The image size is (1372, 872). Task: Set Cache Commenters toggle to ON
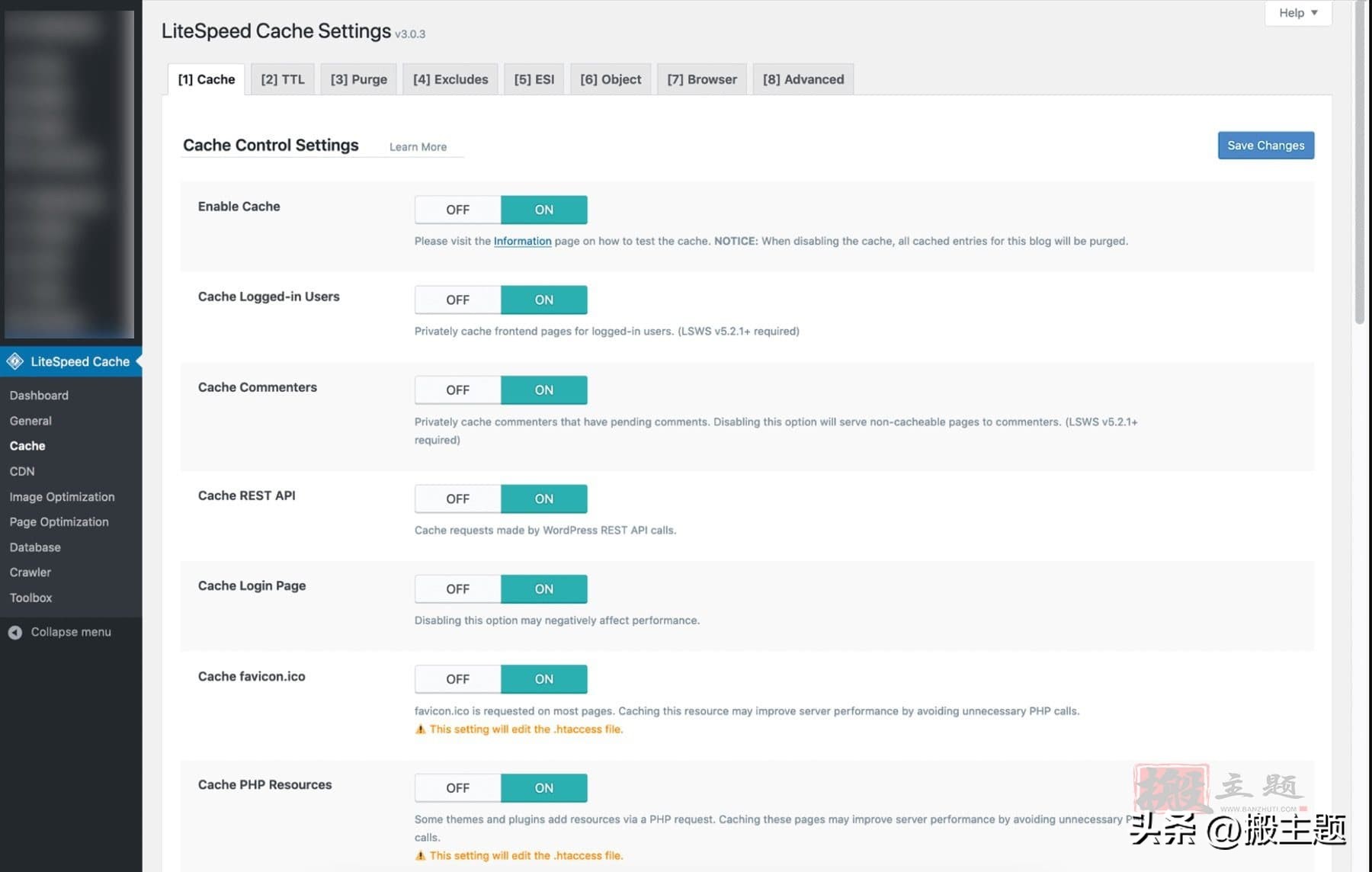[x=543, y=390]
